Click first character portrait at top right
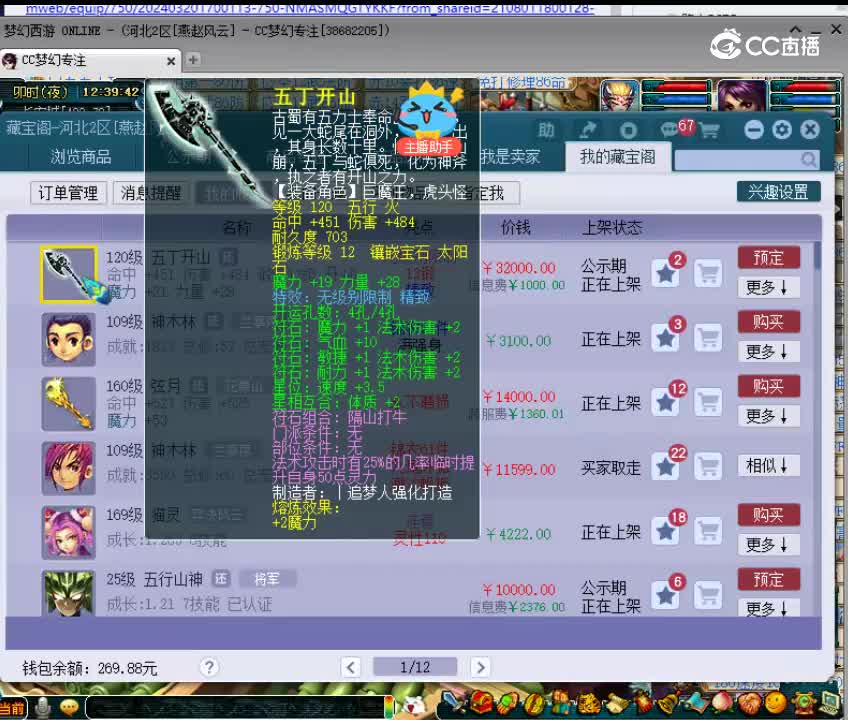 click(x=619, y=96)
